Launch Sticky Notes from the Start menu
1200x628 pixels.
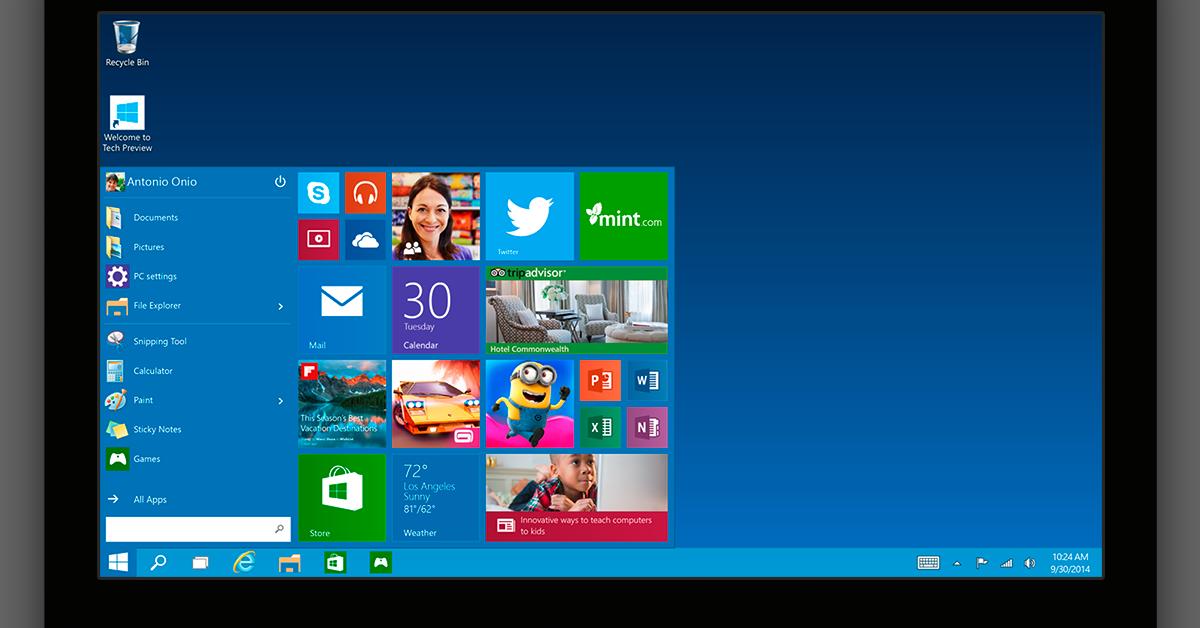pyautogui.click(x=197, y=429)
